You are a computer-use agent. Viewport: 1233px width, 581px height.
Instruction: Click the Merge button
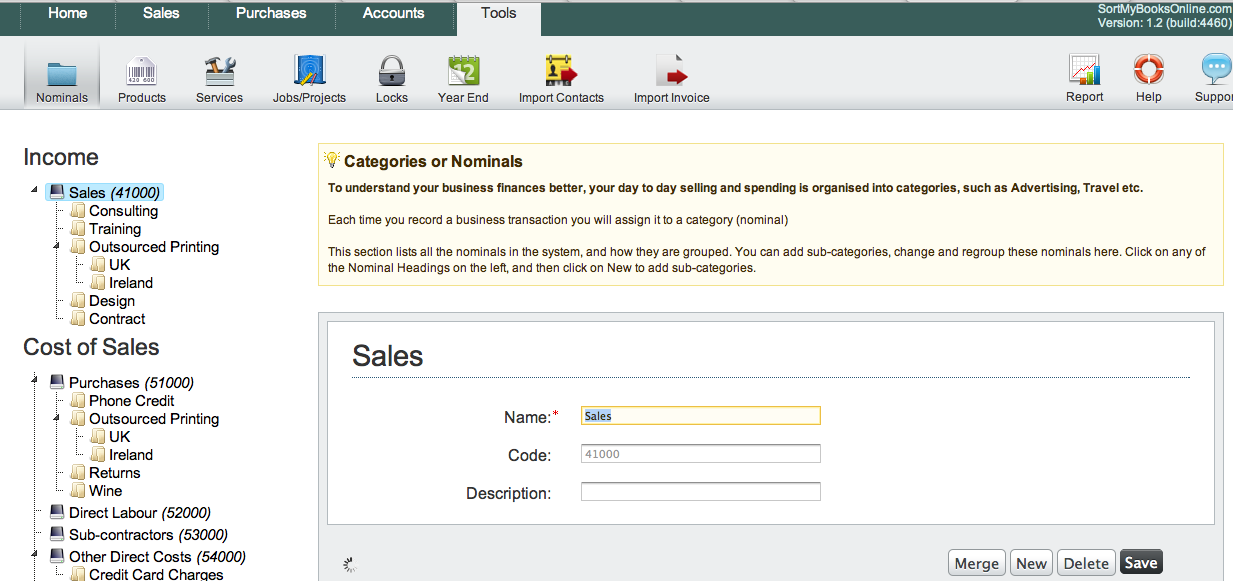tap(976, 563)
